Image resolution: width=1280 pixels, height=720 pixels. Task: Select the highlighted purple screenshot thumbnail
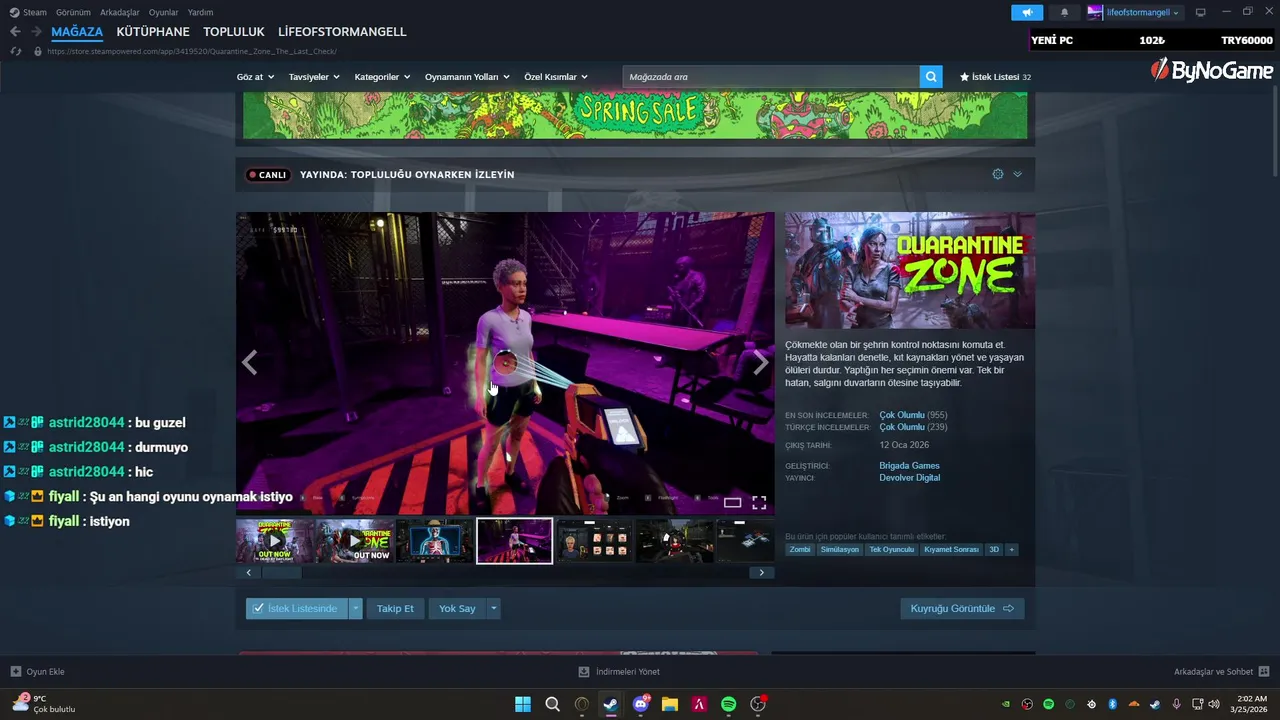tap(514, 541)
